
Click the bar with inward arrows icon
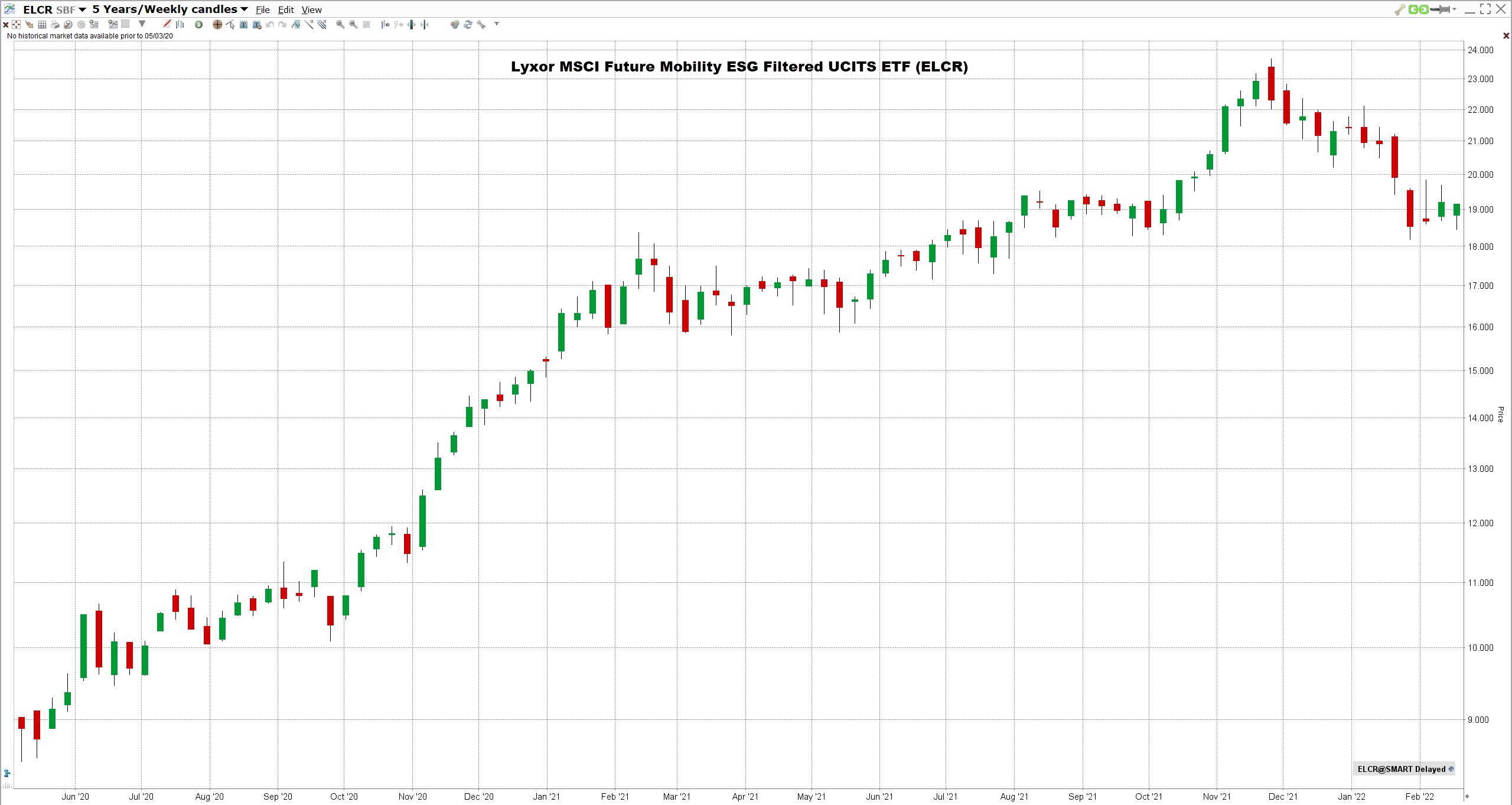[x=425, y=25]
